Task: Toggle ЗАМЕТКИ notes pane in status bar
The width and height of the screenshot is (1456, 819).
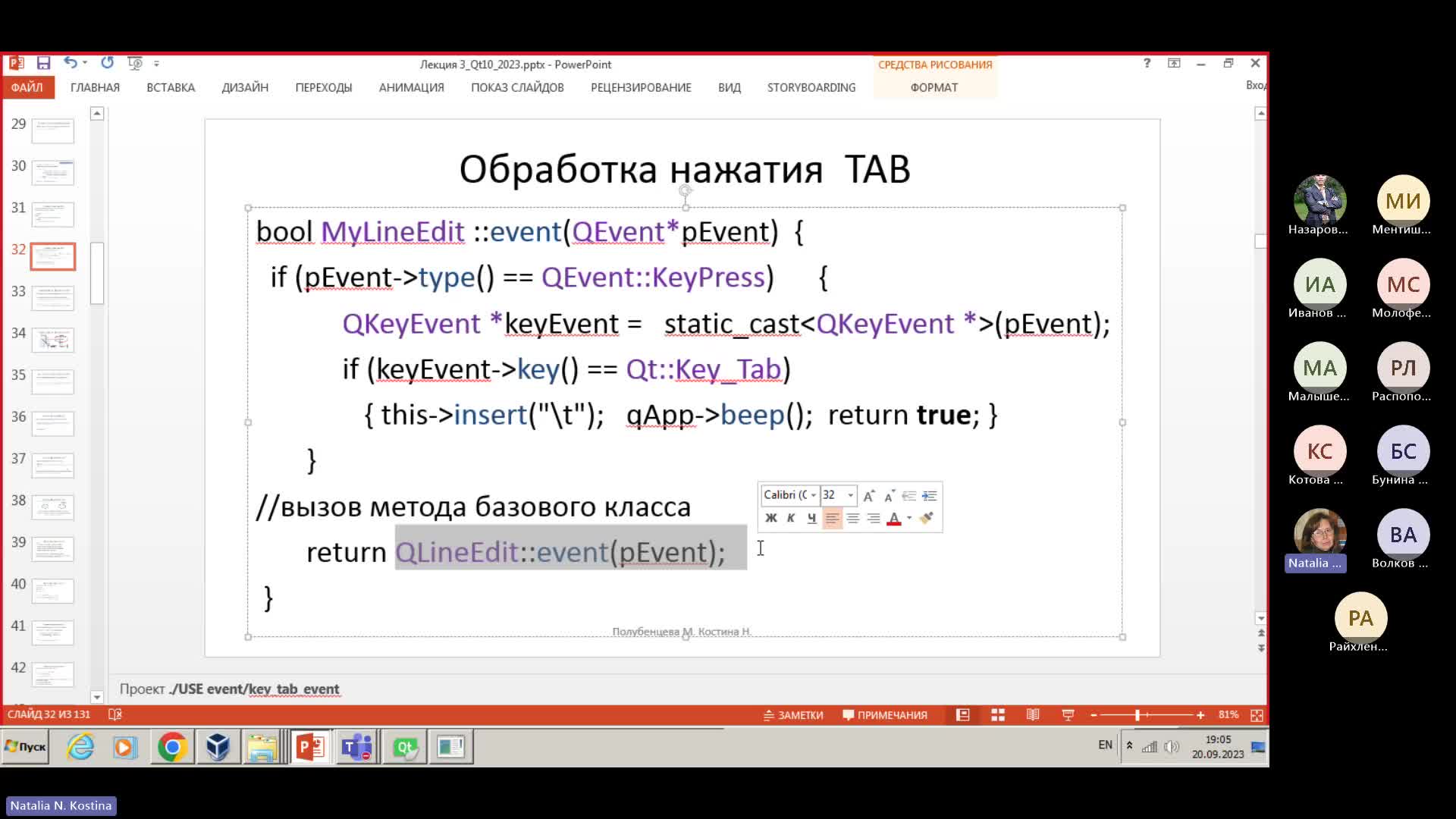Action: 793,715
